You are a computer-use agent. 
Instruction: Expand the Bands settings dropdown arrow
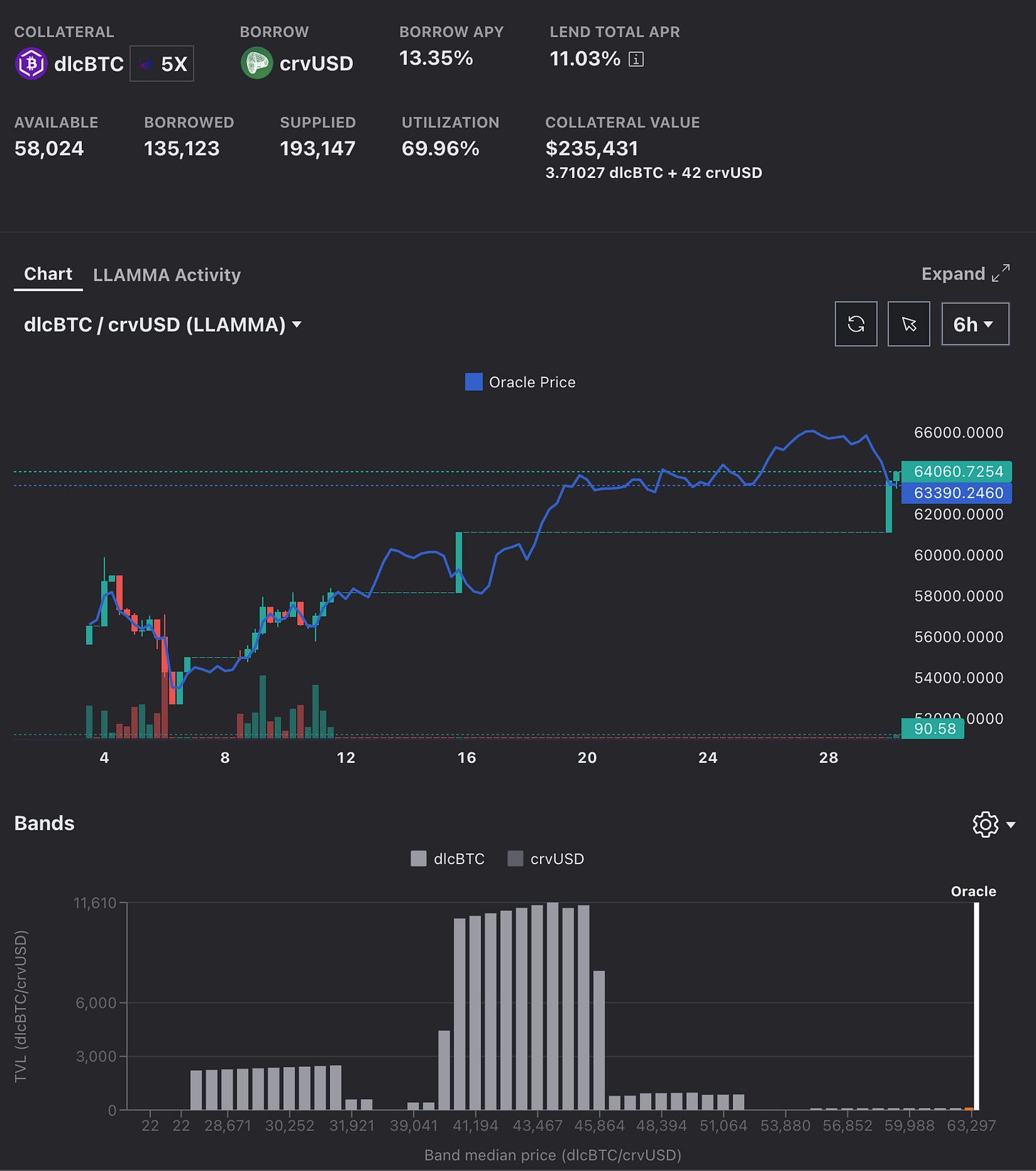[1011, 825]
